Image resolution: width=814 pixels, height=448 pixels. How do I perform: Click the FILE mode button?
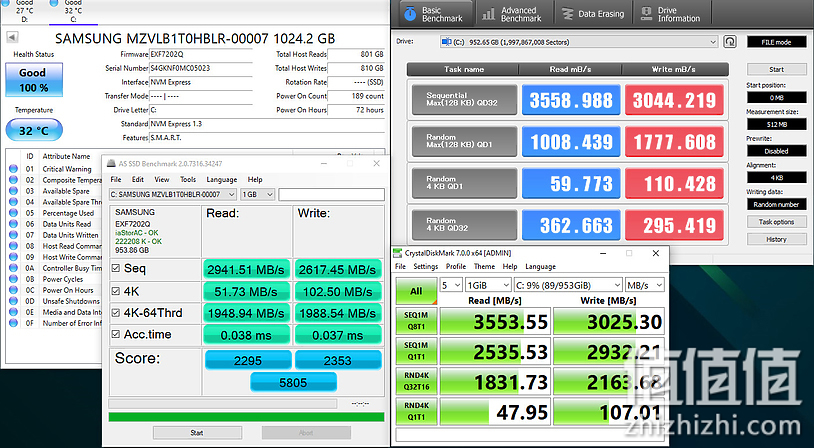777,42
